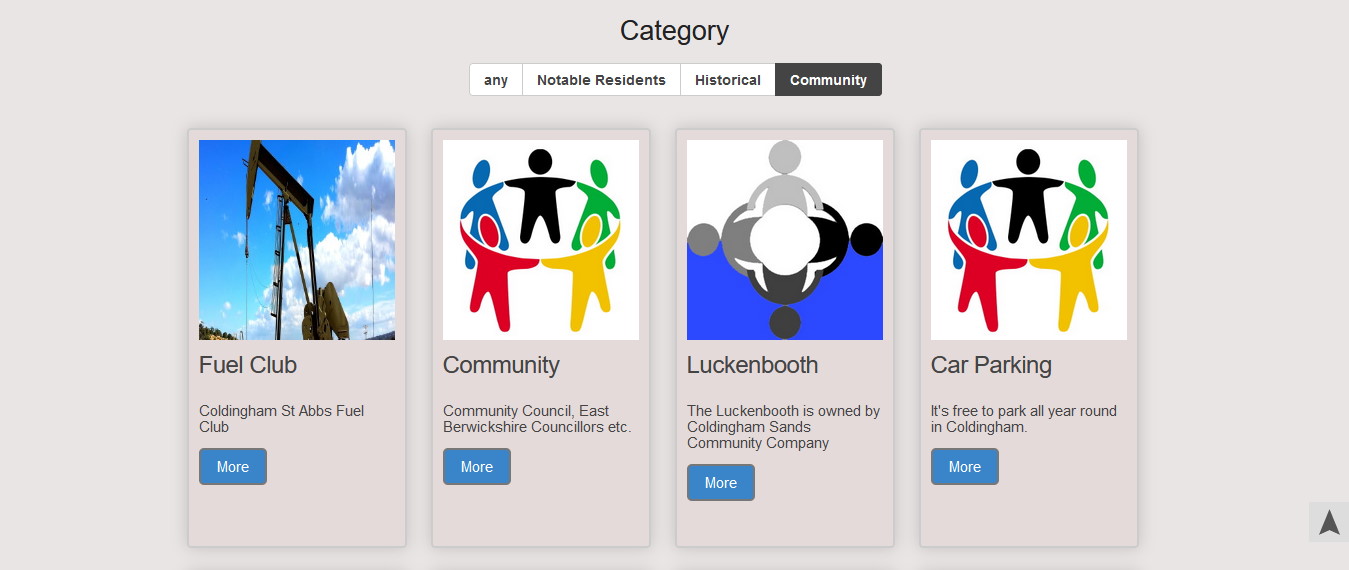Open More for the Luckenbooth card
Screen dimensions: 1349x570
tap(720, 482)
